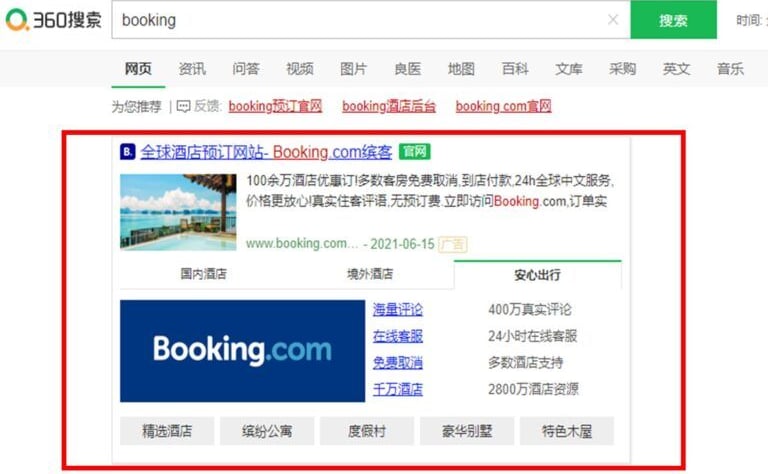Screen dimensions: 768x474
Task: Click the 多数酒店支持 text
Action: click(526, 363)
